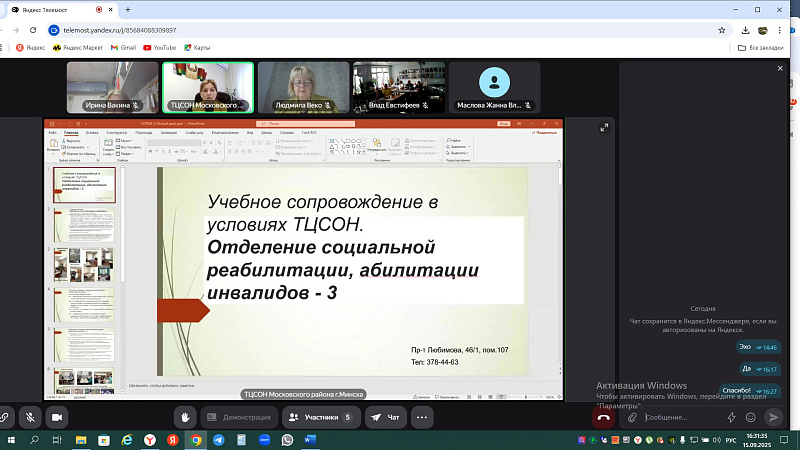The width and height of the screenshot is (800, 450).
Task: Unmute the microphone in Telemost call
Action: pos(30,417)
